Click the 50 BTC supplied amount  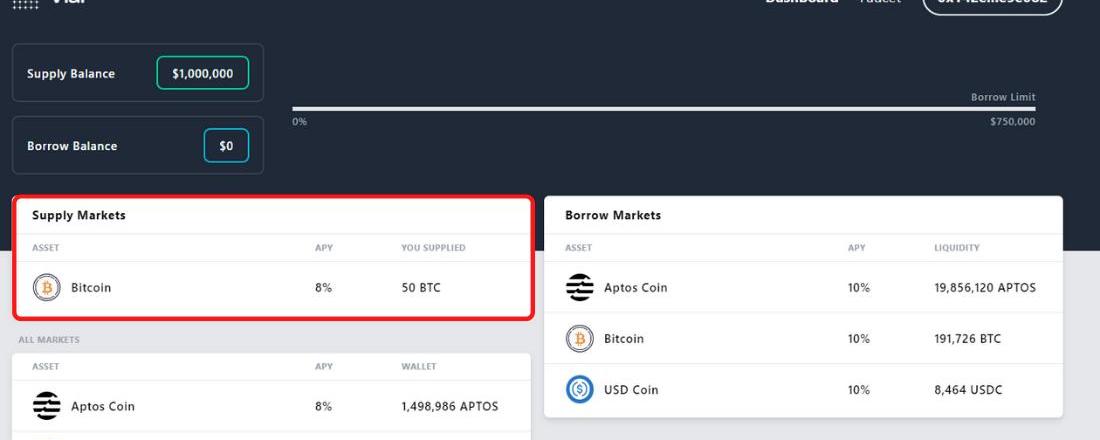click(421, 288)
